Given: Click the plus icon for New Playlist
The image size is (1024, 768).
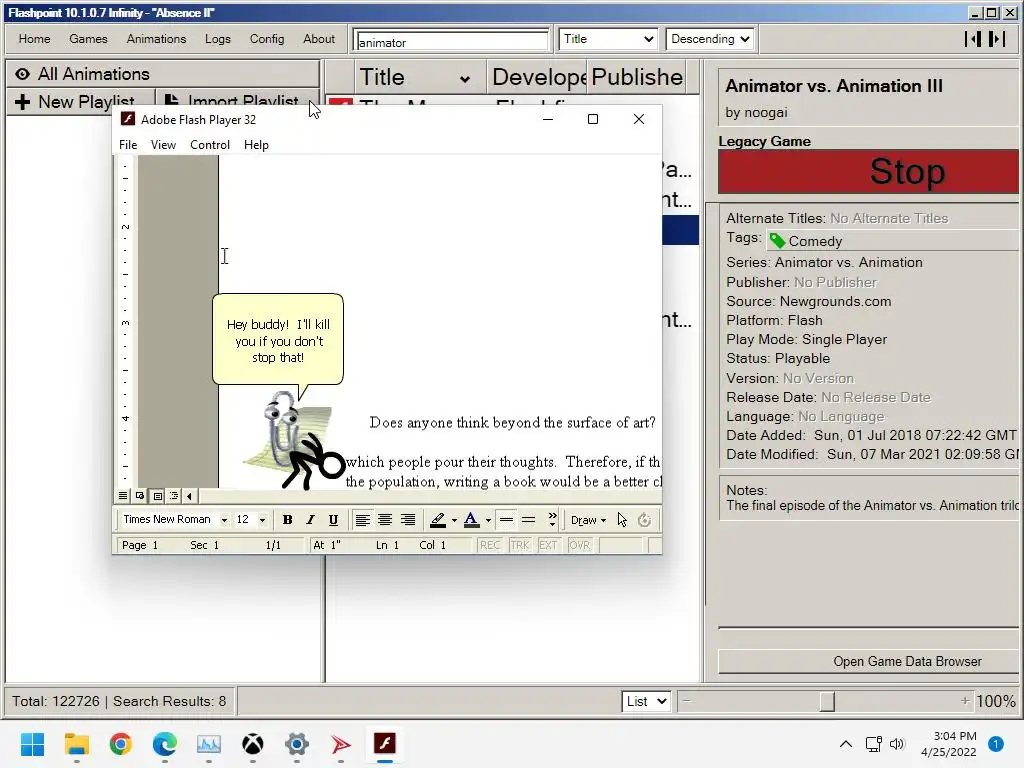Looking at the screenshot, I should pyautogui.click(x=22, y=102).
